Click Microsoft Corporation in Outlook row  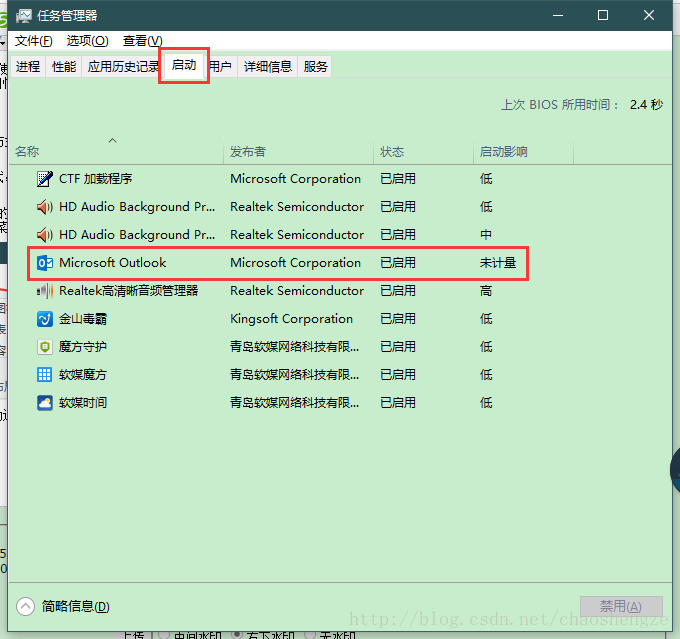[x=295, y=263]
